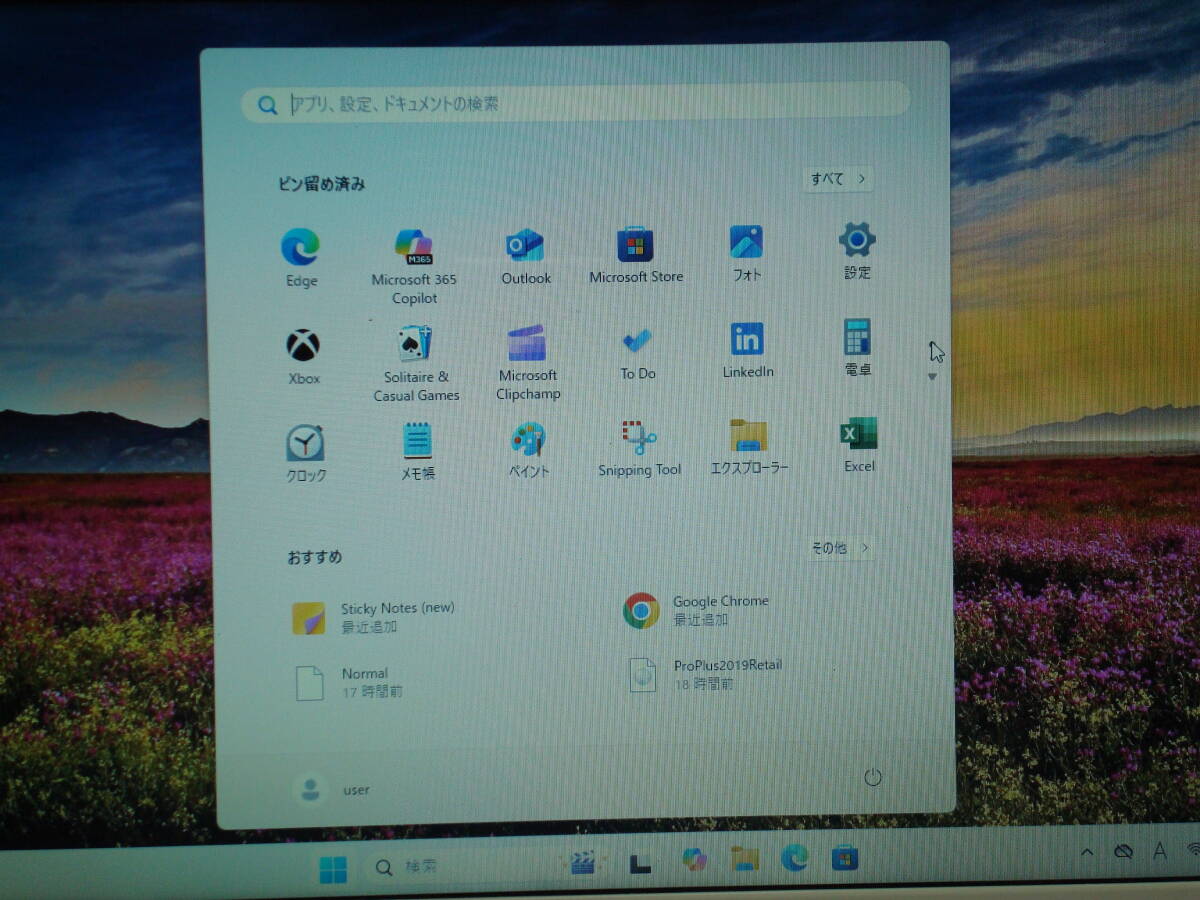Go to next pinned apps page arrow
Viewport: 1200px width, 900px height.
click(x=932, y=377)
